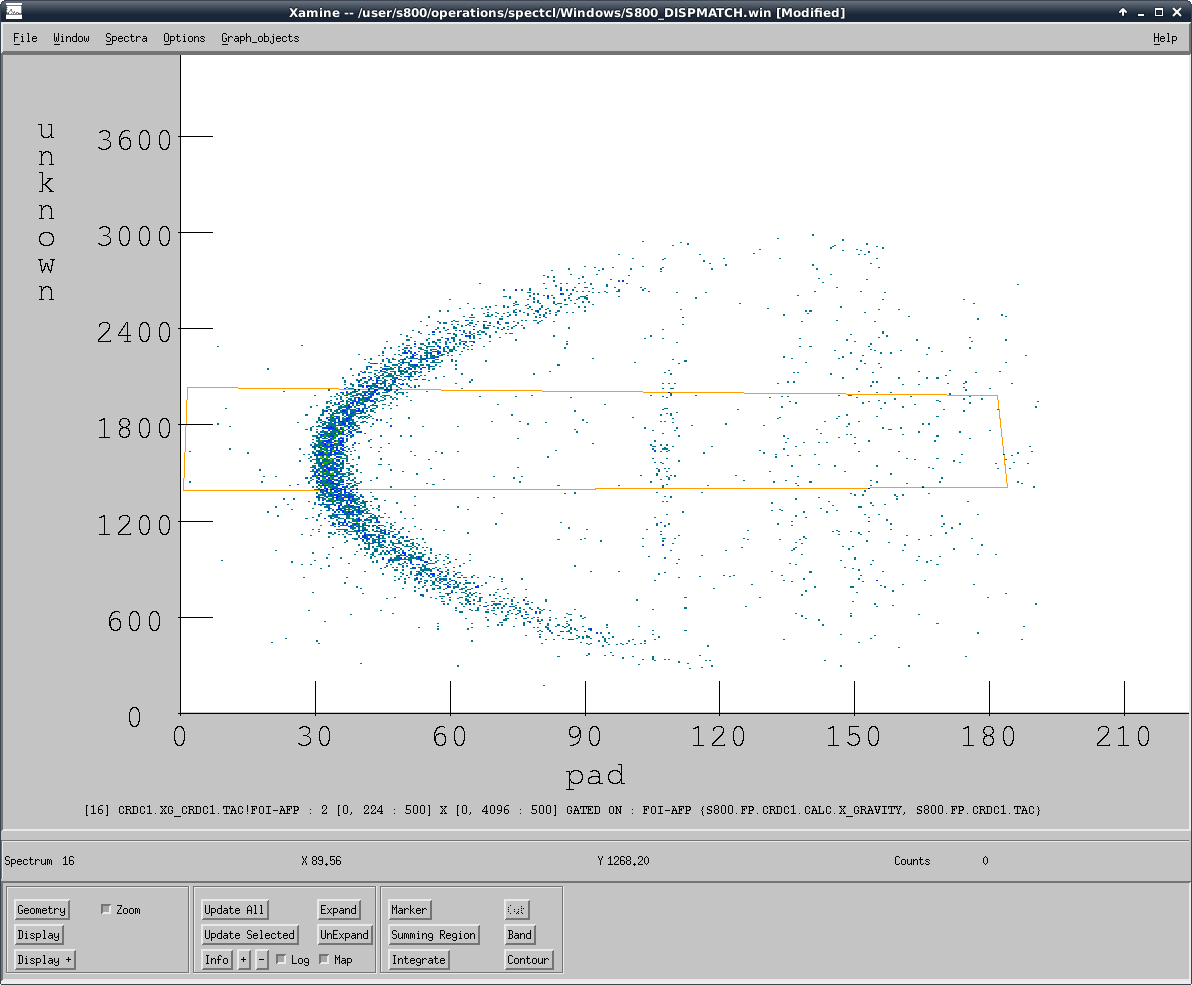1192x985 pixels.
Task: Expand the Graph_objects menu
Action: [x=260, y=38]
